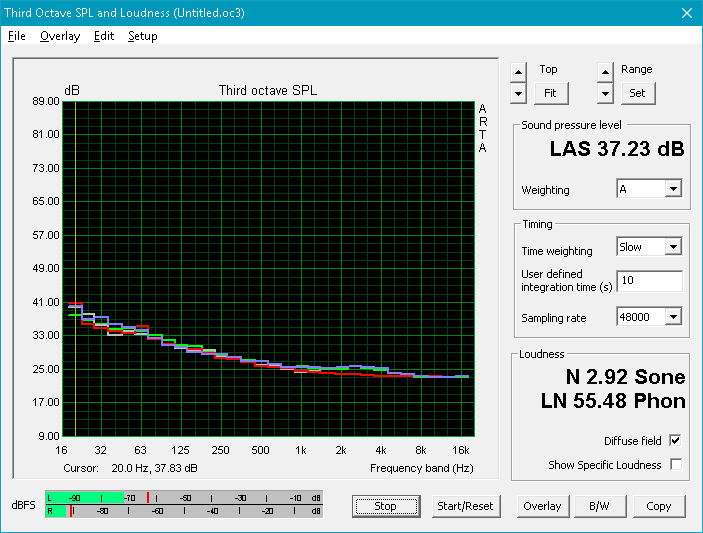Open the File menu
The image size is (703, 533).
pos(17,36)
